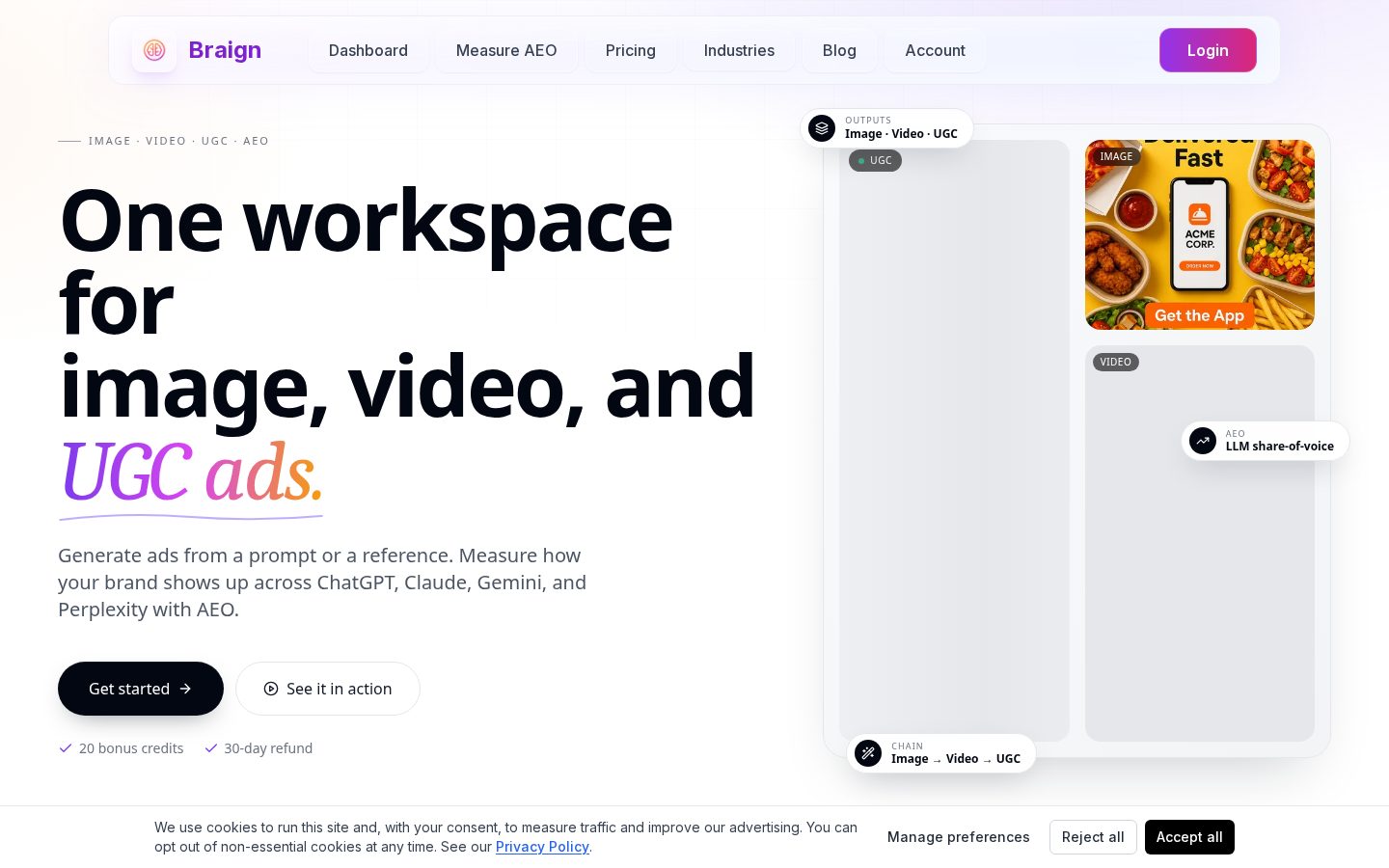Image resolution: width=1389 pixels, height=868 pixels.
Task: Click the Braign brand name text
Action: (225, 50)
